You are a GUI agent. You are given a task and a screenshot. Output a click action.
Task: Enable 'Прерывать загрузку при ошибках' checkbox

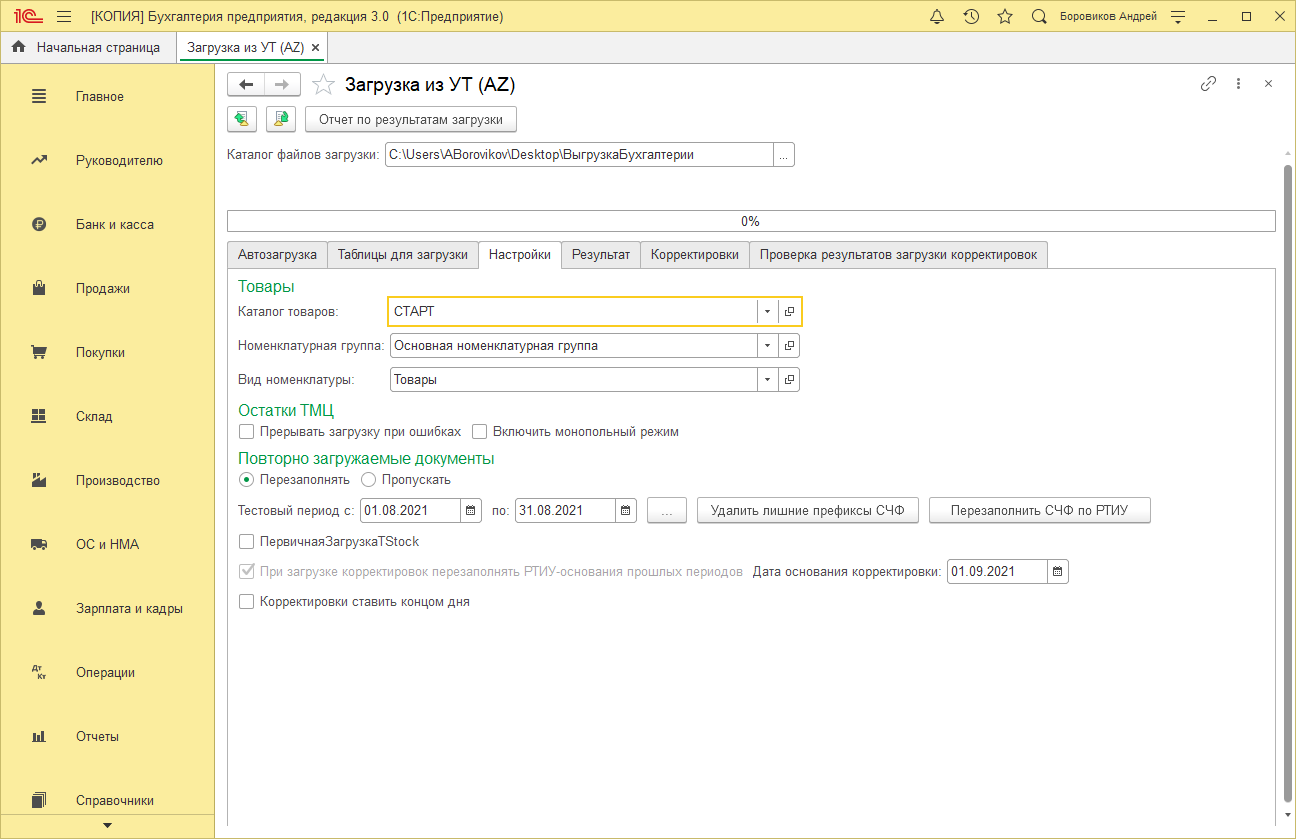click(247, 432)
